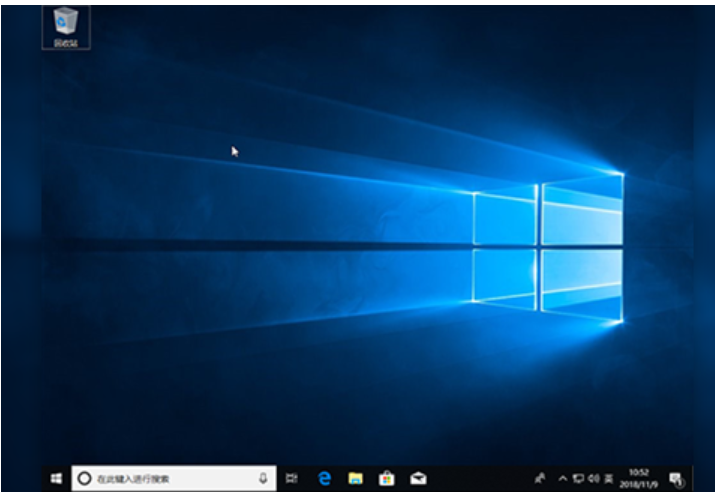Screen dimensions: 715x492
Task: Open the Recycle Bin desktop icon
Action: click(66, 26)
